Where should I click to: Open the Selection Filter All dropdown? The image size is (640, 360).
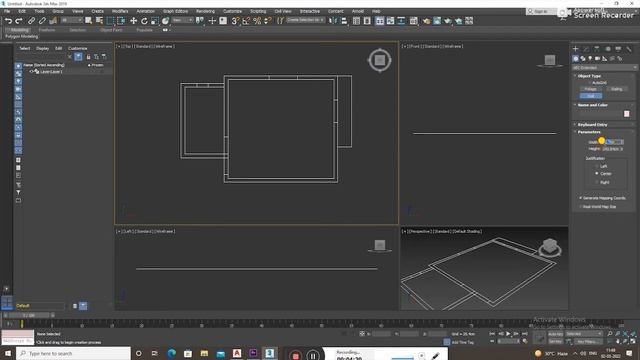[71, 20]
